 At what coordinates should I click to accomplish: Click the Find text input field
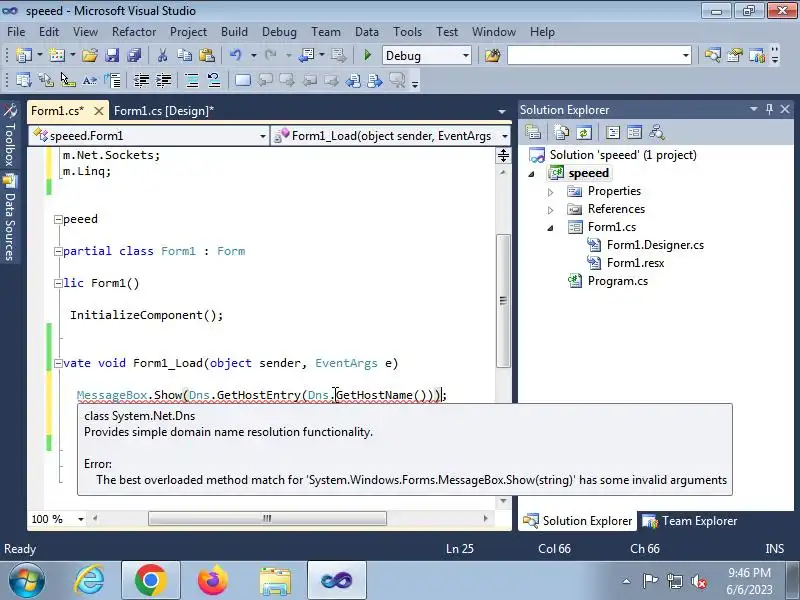pos(593,55)
